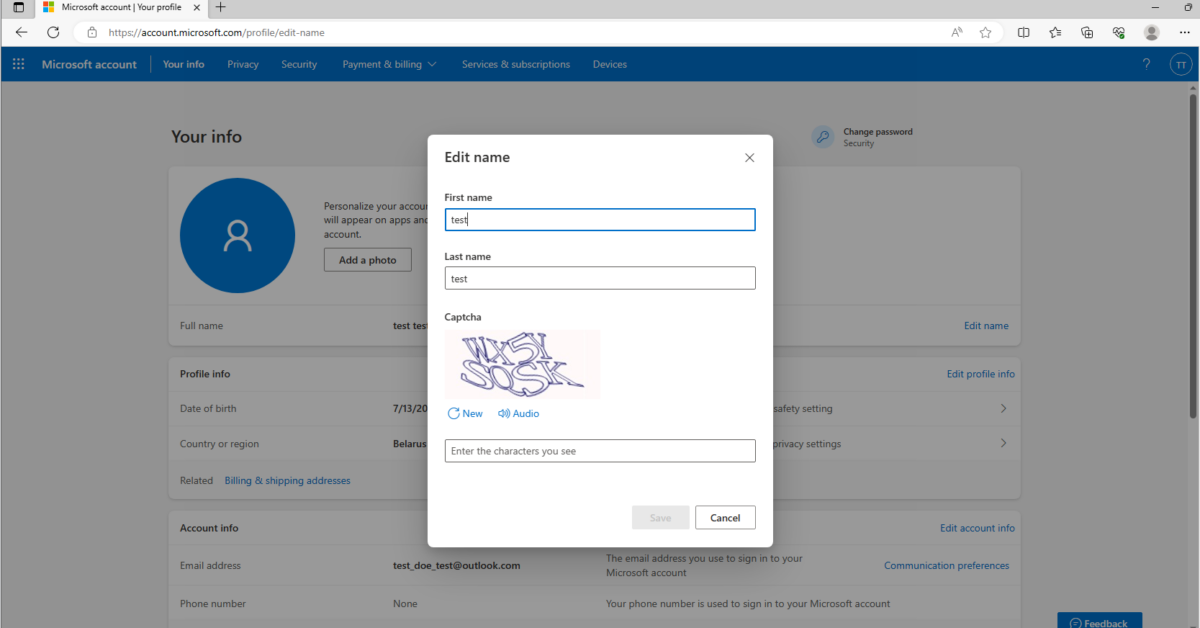The width and height of the screenshot is (1200, 628).
Task: Expand the privacy settings chevron
Action: click(1003, 443)
